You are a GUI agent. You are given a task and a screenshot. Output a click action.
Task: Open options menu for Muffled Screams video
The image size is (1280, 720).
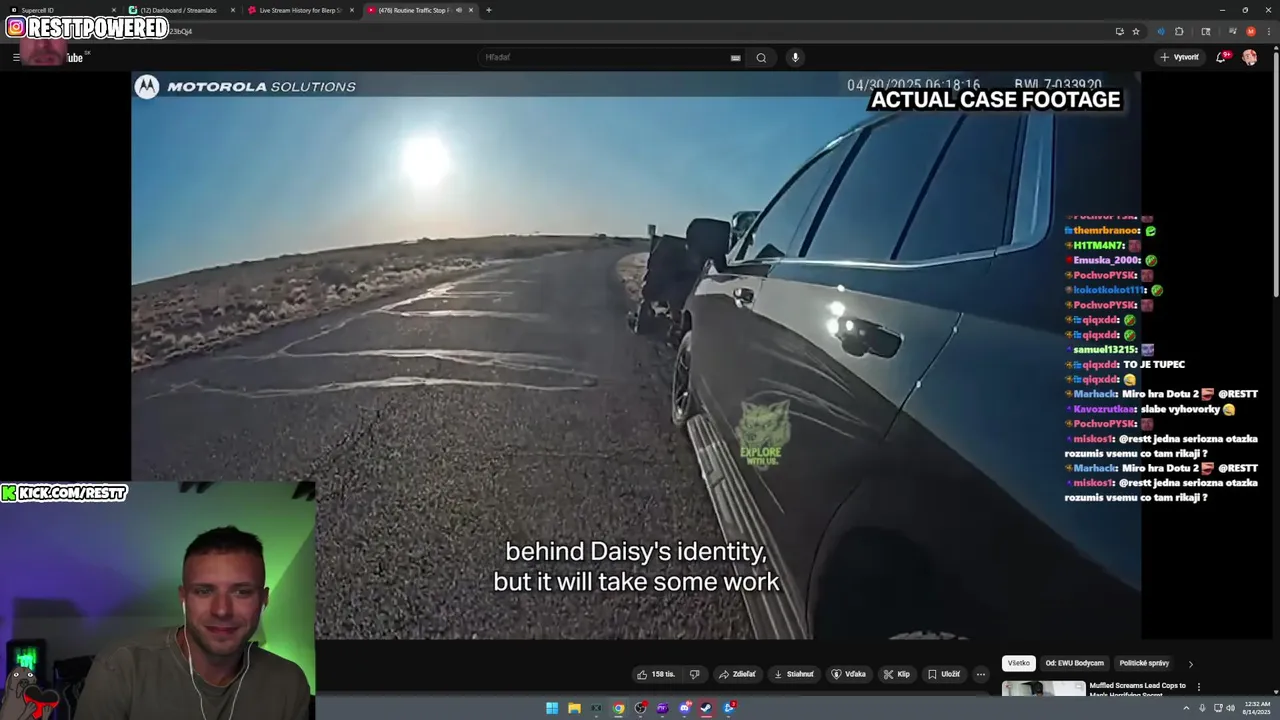1199,687
